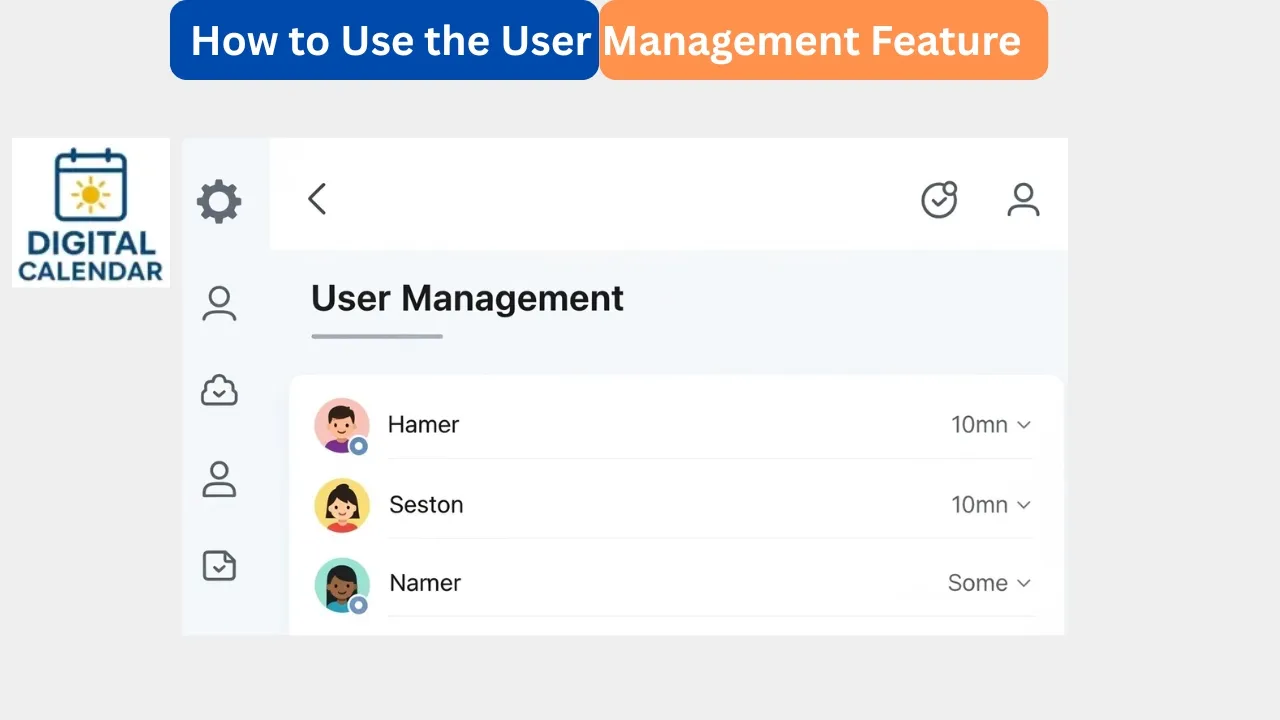Toggle Namer's status indicator badge
Viewport: 1280px width, 720px height.
click(x=357, y=602)
